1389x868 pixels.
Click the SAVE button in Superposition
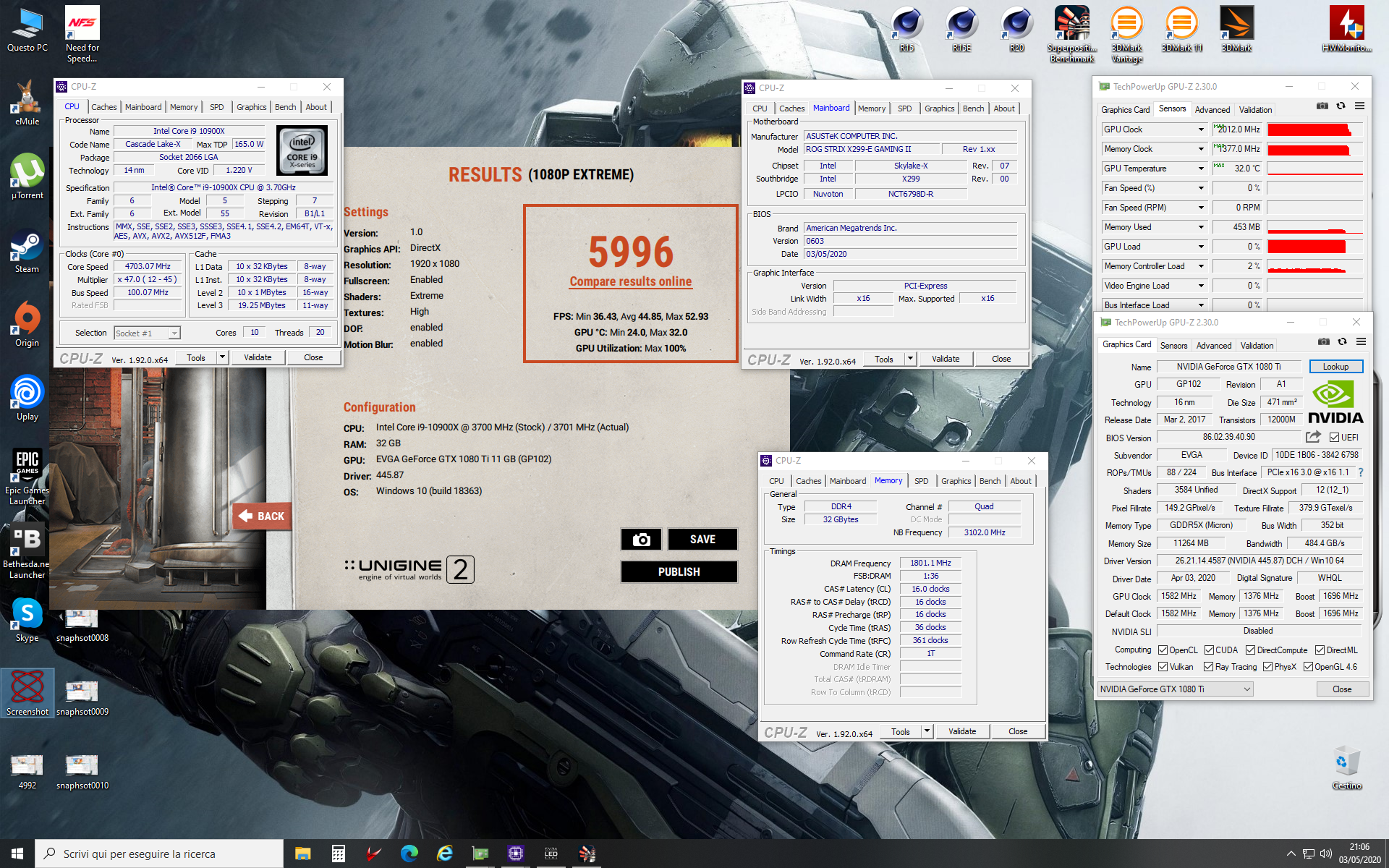(702, 540)
